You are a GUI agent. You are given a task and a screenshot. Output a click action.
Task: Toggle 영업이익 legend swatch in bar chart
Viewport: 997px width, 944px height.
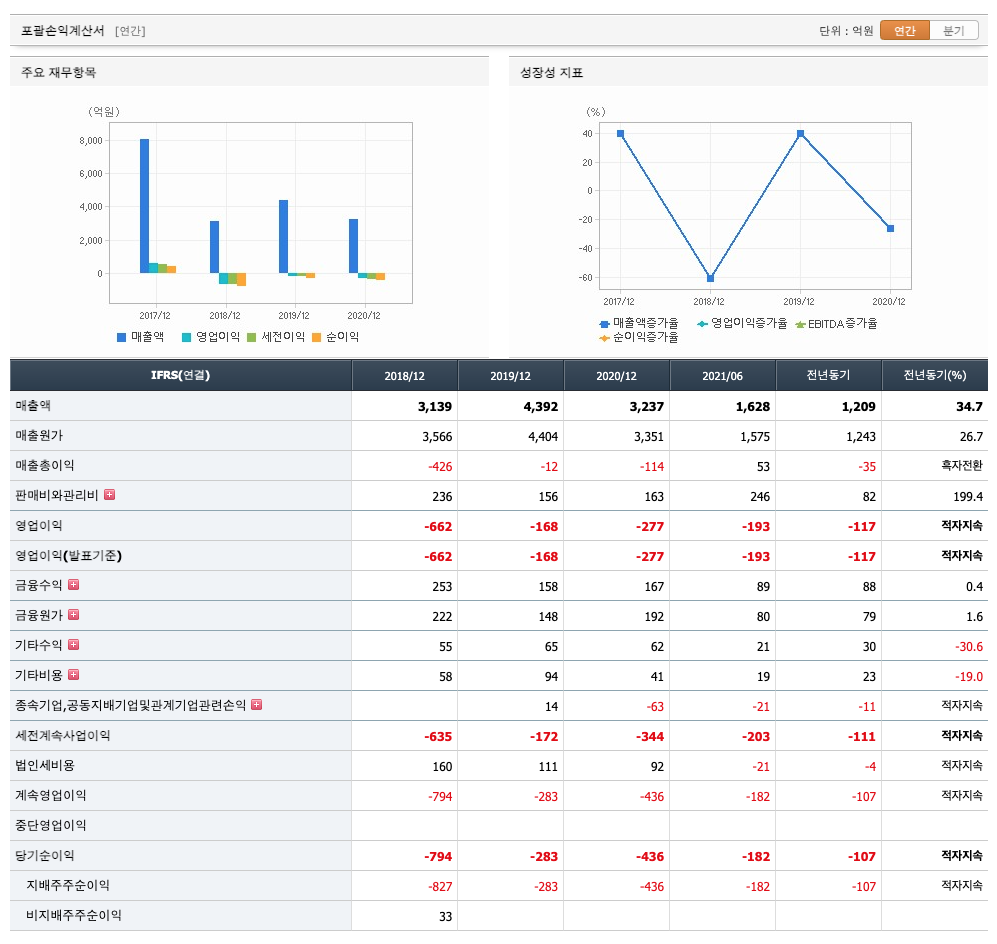(x=186, y=338)
